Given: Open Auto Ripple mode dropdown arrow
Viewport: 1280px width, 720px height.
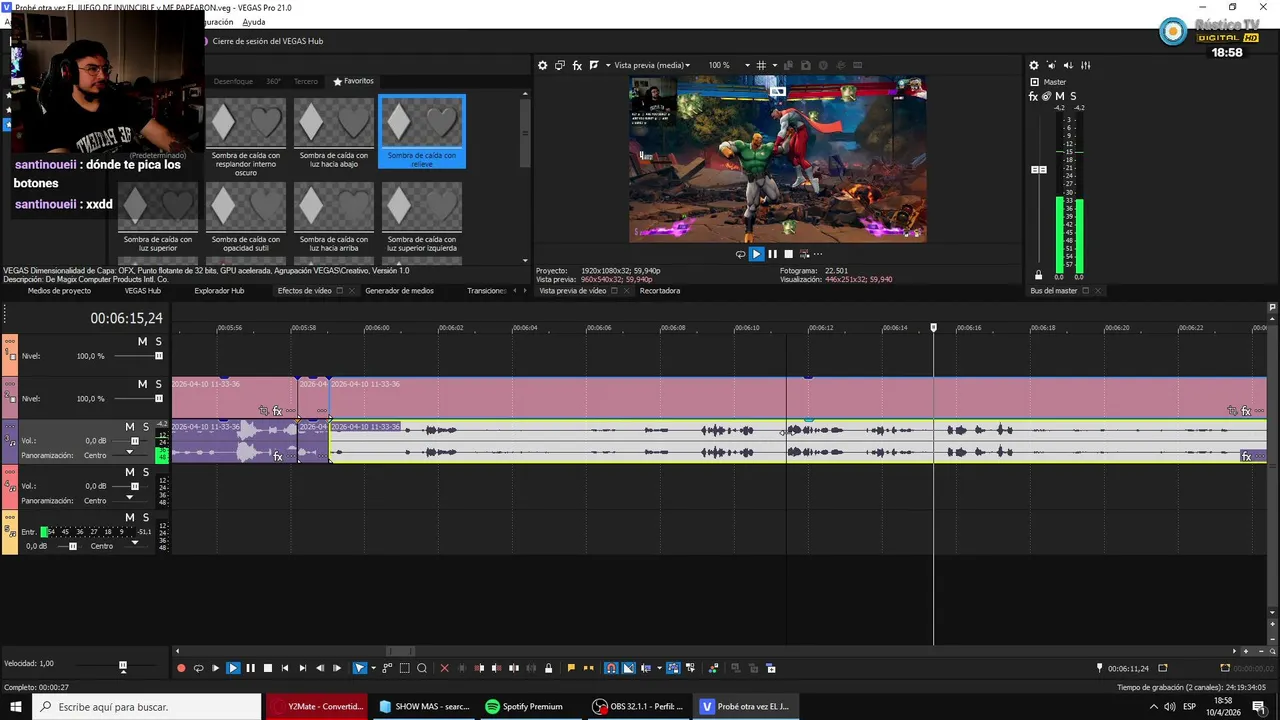Looking at the screenshot, I should [659, 668].
